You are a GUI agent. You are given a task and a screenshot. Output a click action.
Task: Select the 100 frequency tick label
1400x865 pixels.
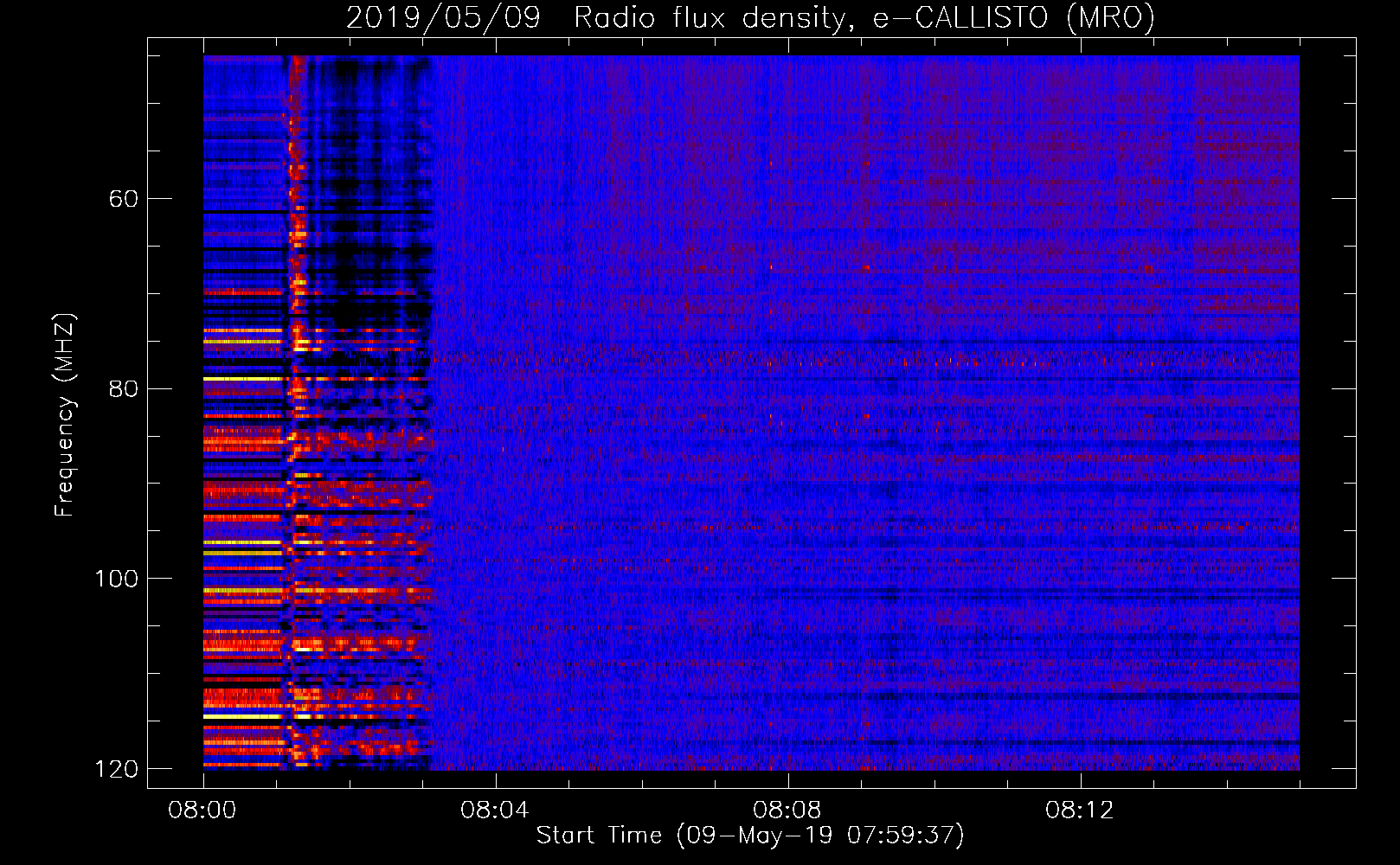coord(116,578)
